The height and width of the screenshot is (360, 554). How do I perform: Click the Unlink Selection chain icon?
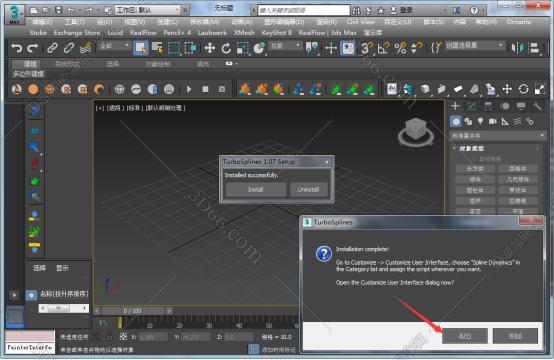pyautogui.click(x=69, y=48)
